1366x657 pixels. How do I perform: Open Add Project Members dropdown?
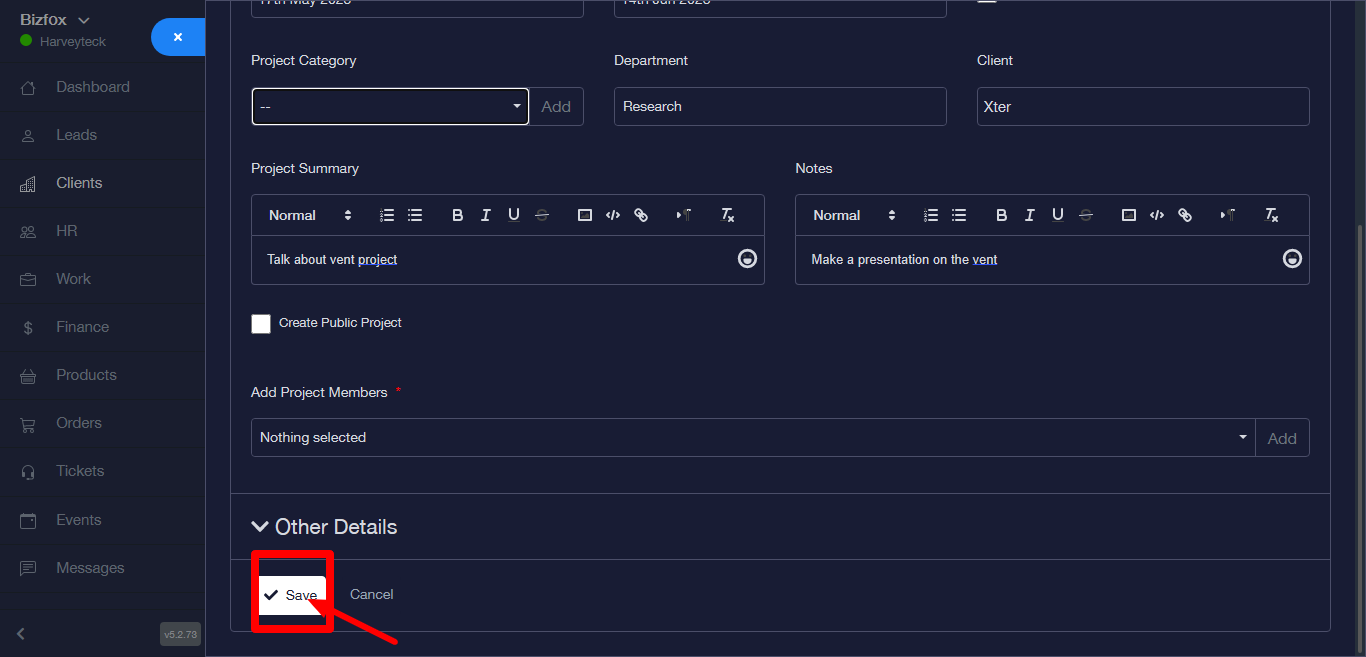[x=752, y=437]
